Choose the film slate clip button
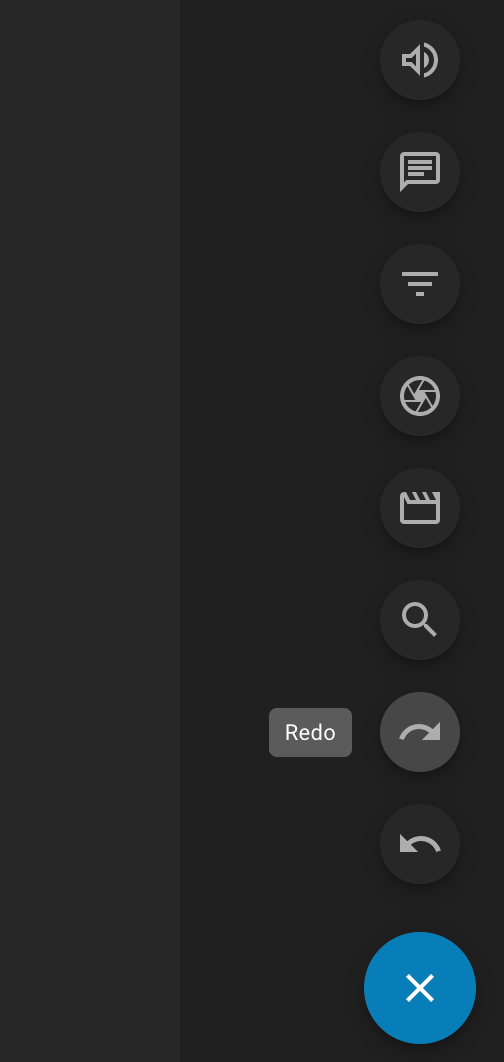The width and height of the screenshot is (504, 1062). (x=420, y=508)
